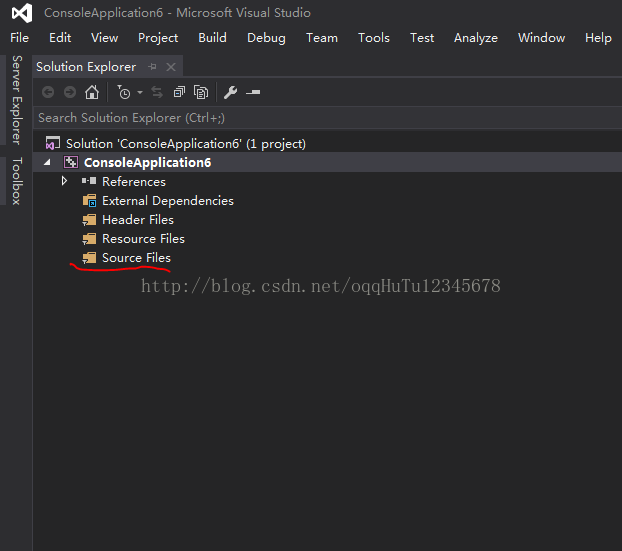Open the View menu
622x551 pixels.
104,38
